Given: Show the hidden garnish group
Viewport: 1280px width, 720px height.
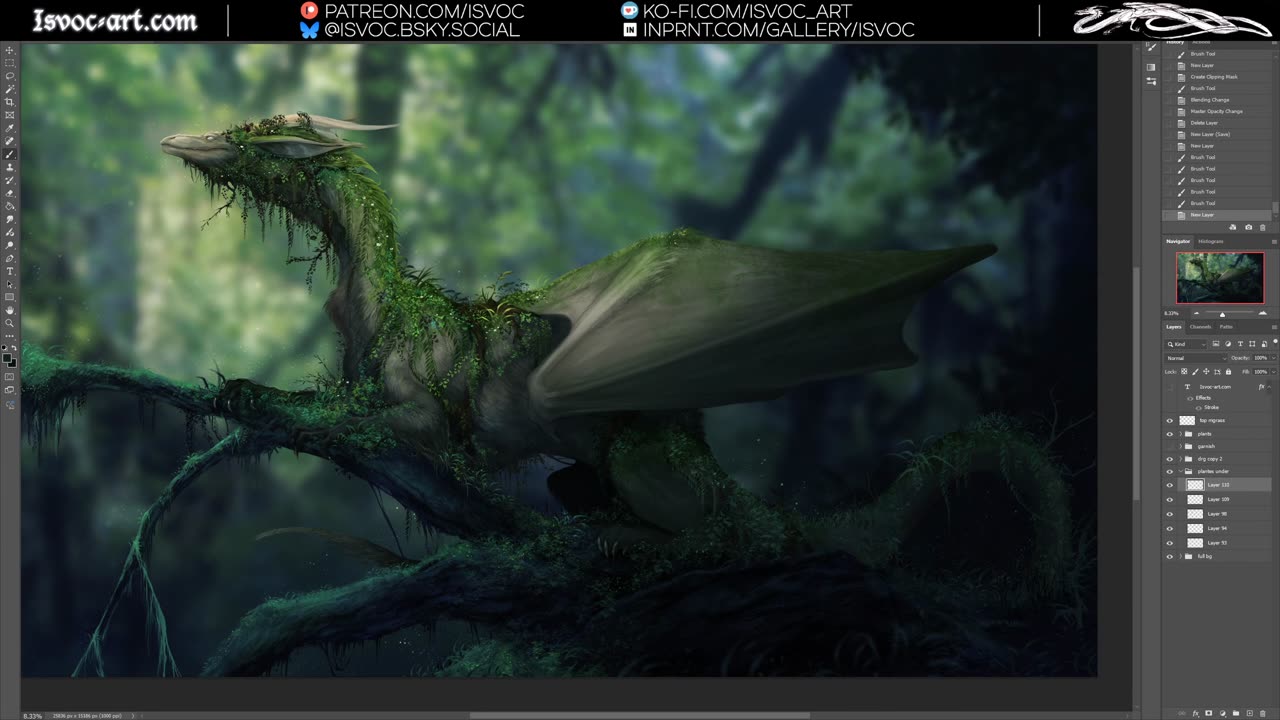Looking at the screenshot, I should click(1169, 446).
